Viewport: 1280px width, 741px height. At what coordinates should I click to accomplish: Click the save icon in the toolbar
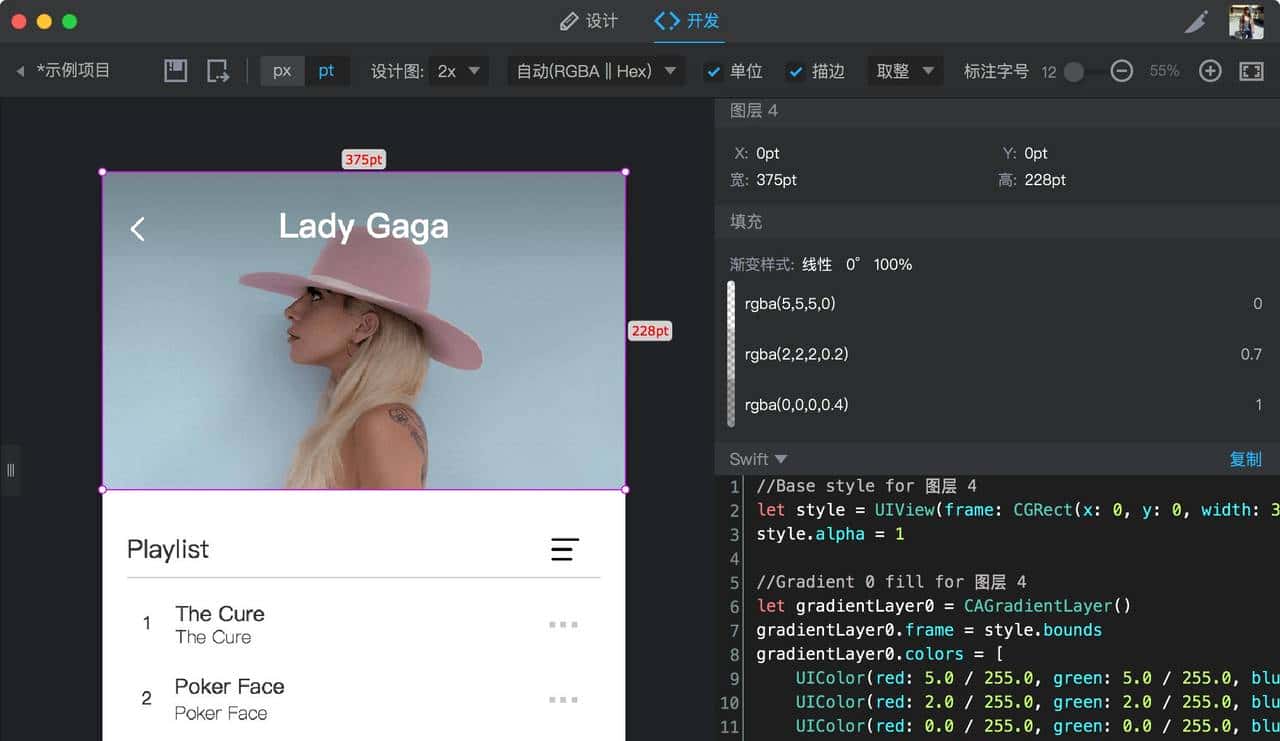tap(176, 71)
